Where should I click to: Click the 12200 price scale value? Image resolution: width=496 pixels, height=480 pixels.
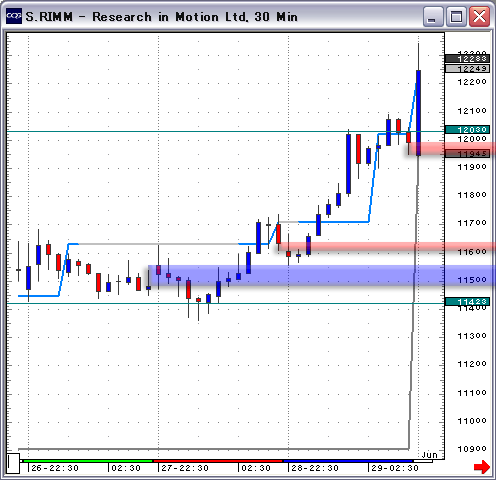point(472,82)
